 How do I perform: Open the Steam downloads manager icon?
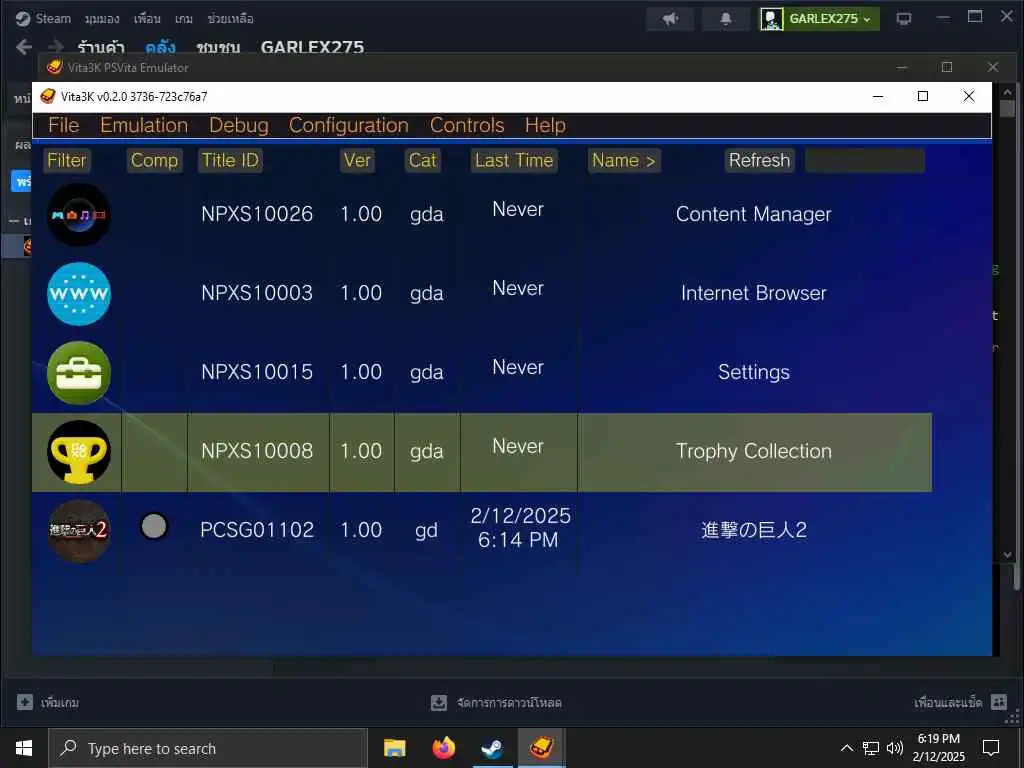click(439, 703)
